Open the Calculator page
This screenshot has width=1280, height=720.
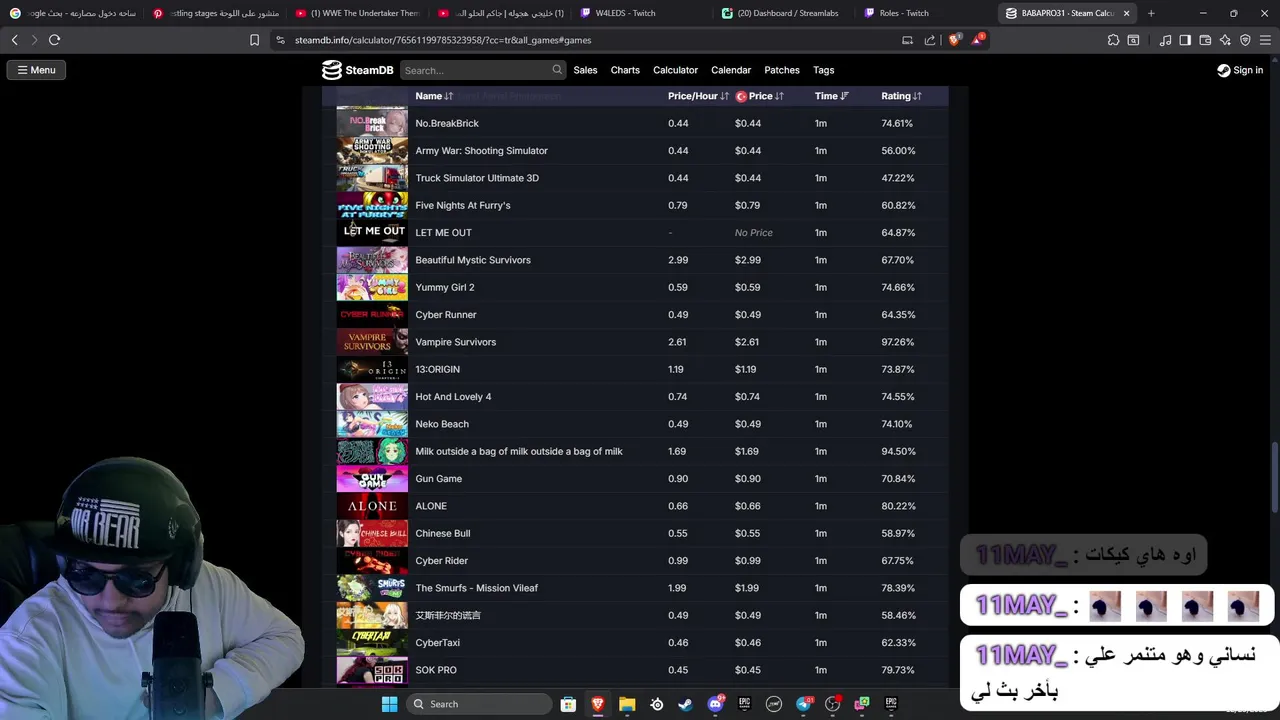[x=675, y=70]
